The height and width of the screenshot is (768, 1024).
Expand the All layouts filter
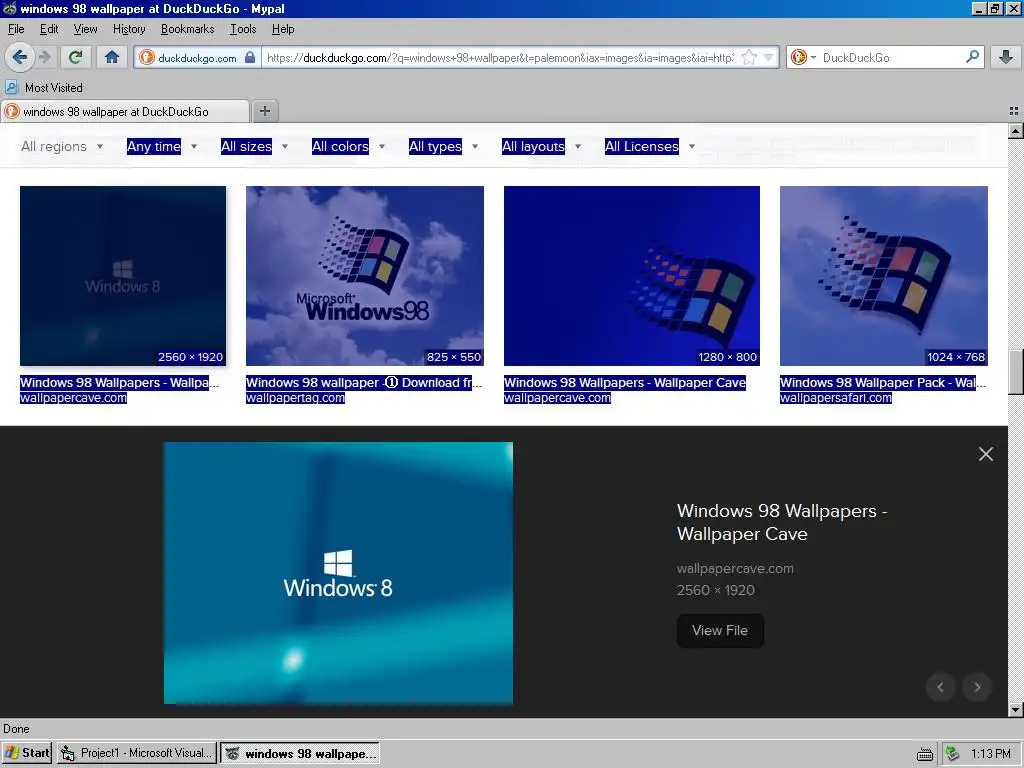541,146
